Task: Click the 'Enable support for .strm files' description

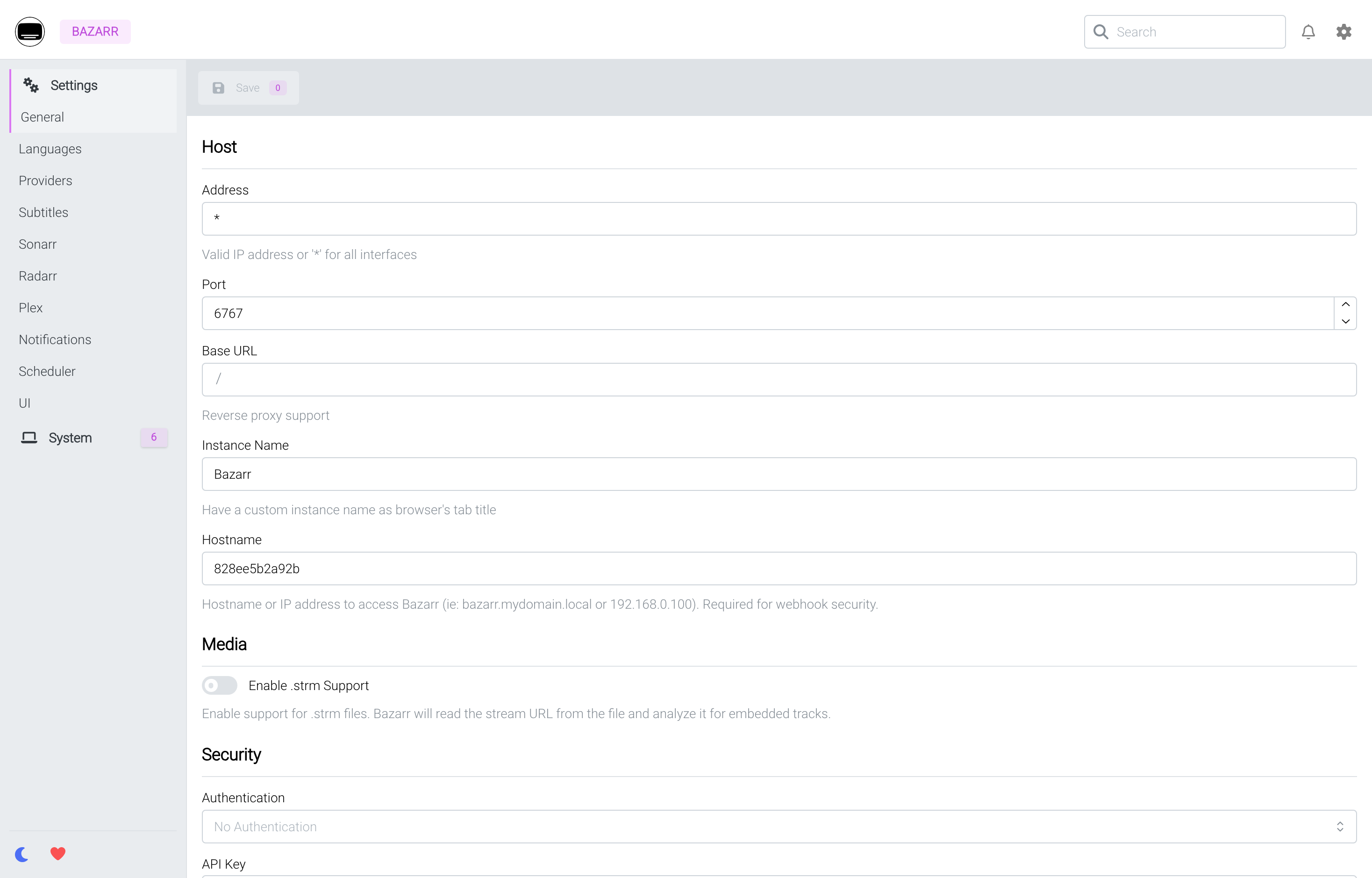Action: [x=516, y=714]
